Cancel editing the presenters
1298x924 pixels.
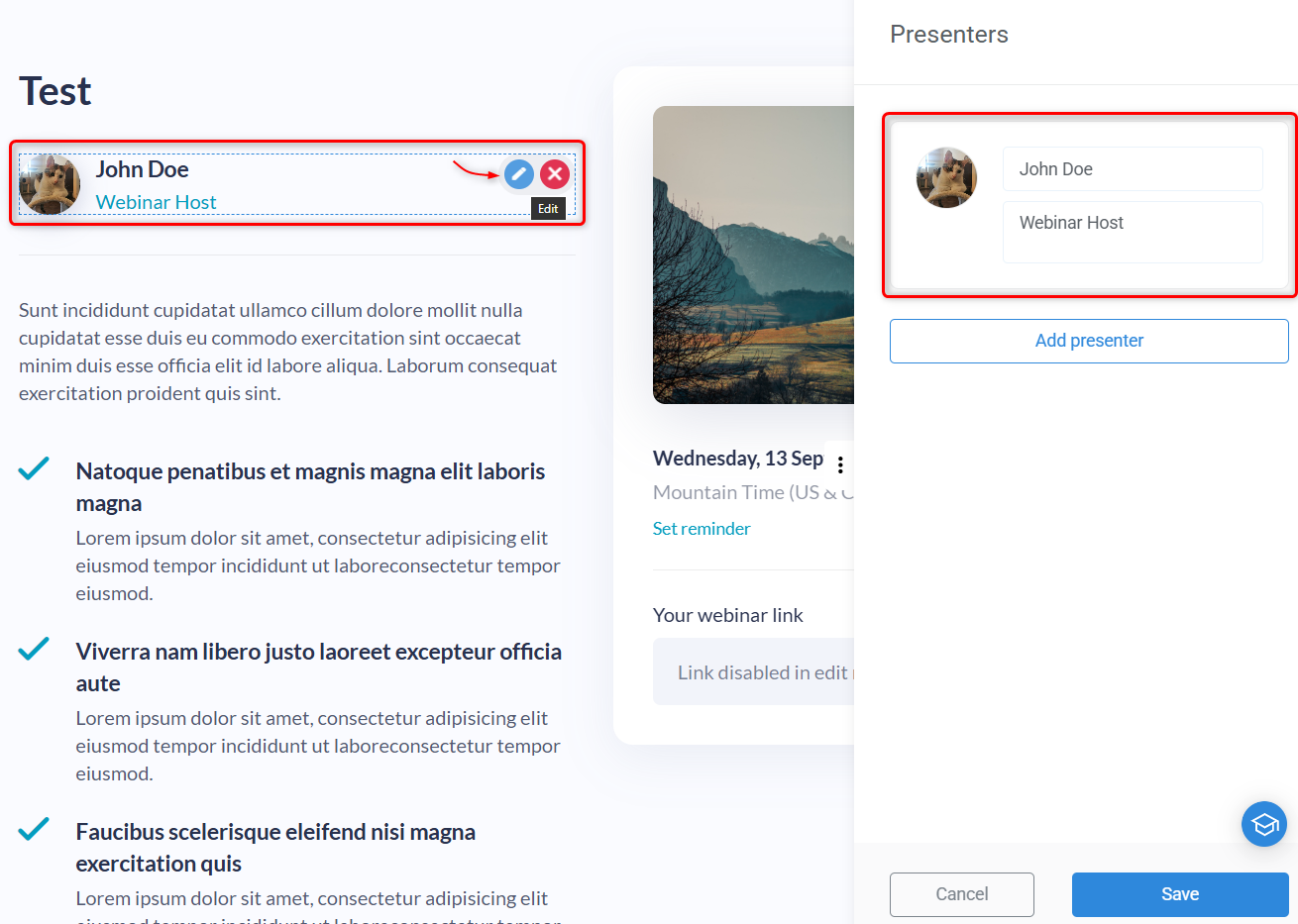click(x=961, y=894)
